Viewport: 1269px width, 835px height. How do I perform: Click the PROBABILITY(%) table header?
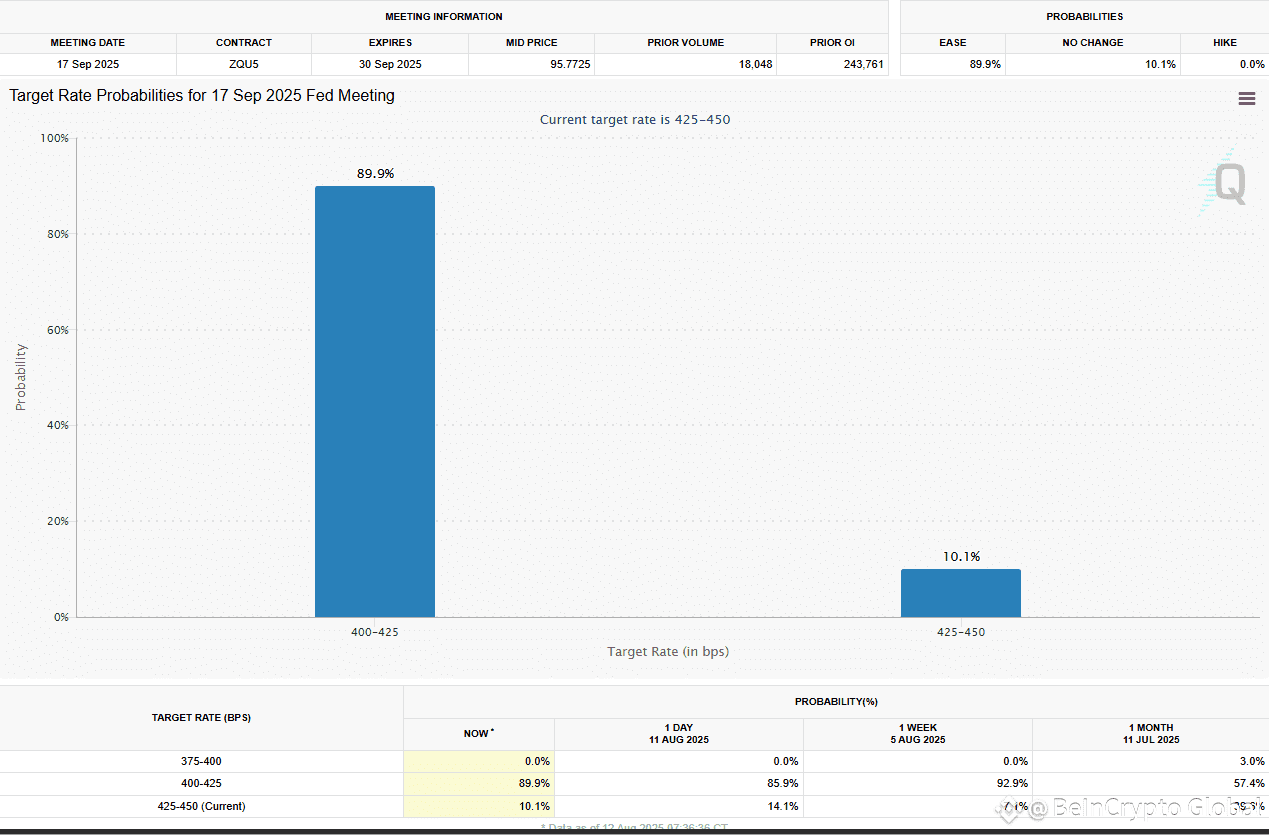pyautogui.click(x=836, y=702)
